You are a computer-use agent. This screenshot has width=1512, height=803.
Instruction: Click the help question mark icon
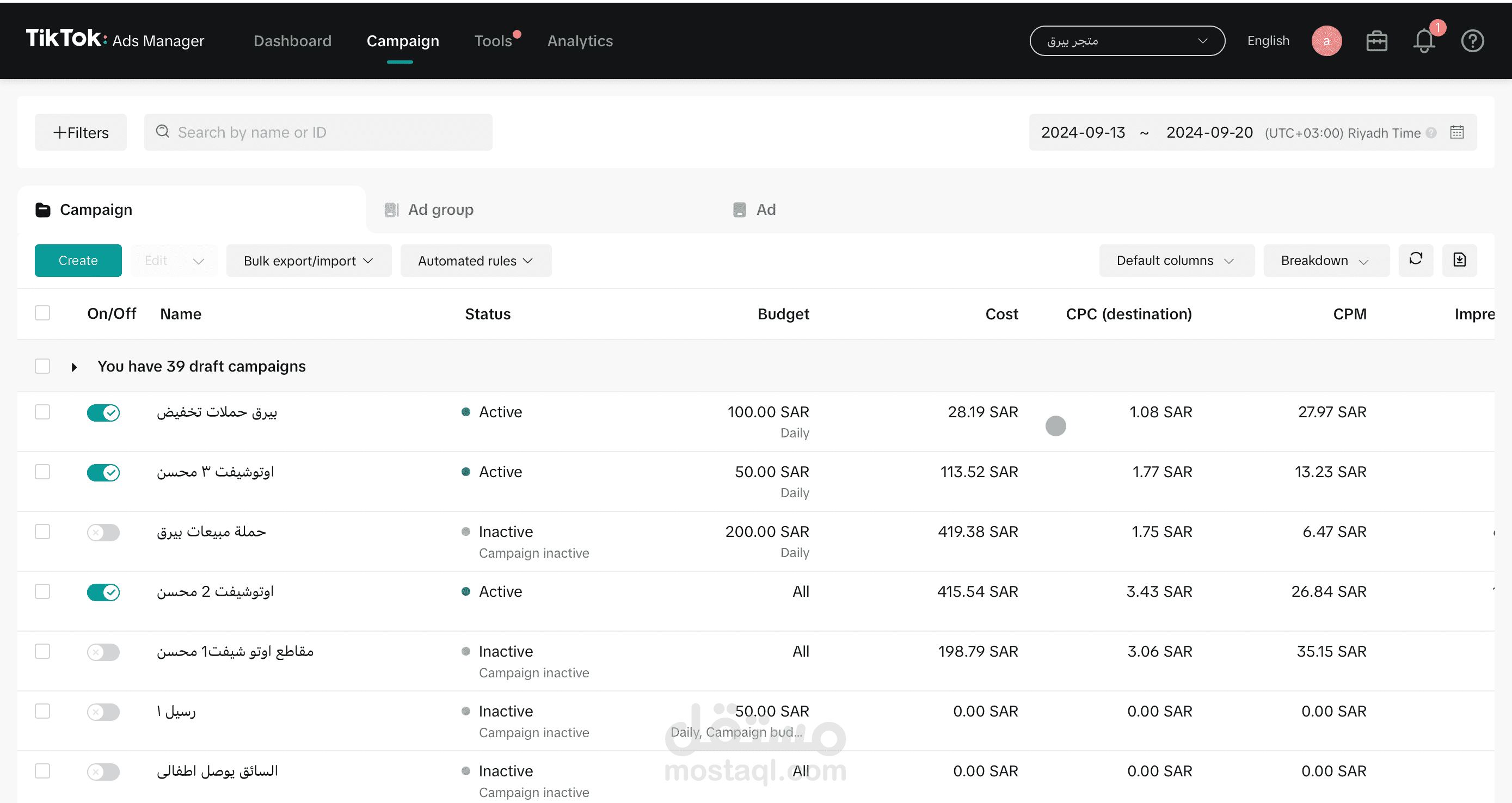click(x=1472, y=41)
